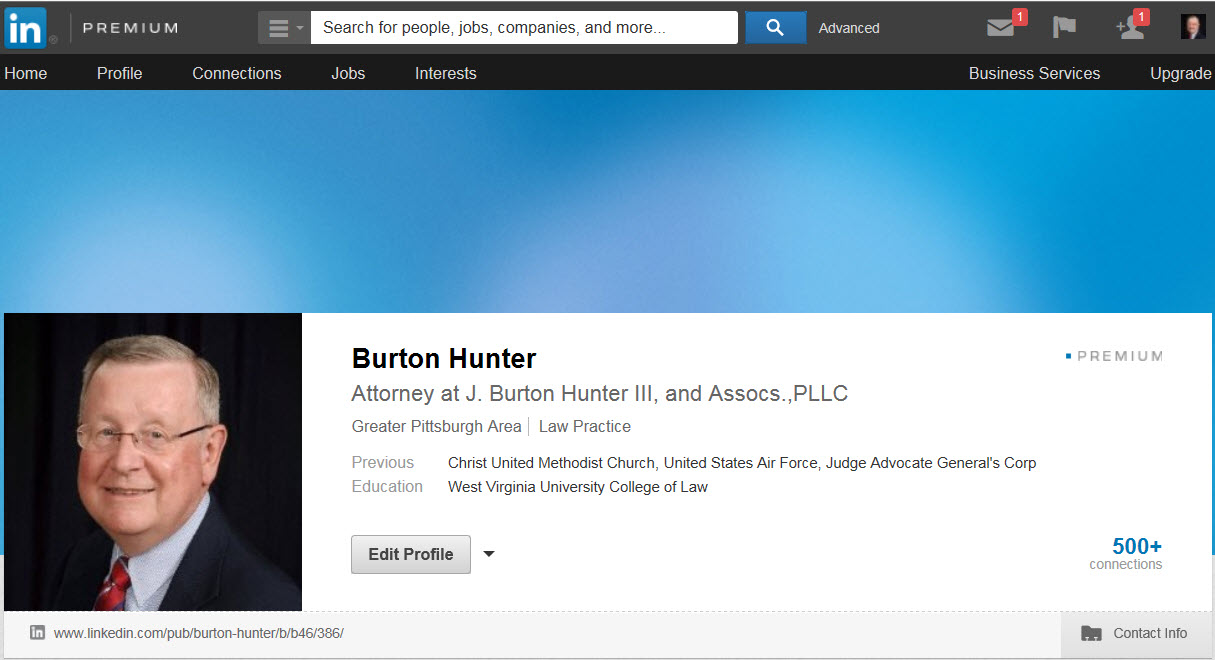Open the Interests menu item
Viewport: 1215px width, 660px height.
[446, 73]
